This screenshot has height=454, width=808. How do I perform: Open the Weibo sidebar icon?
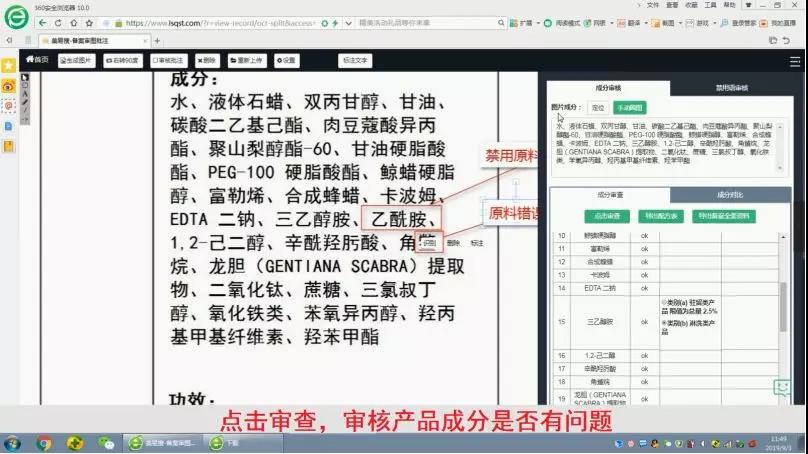[8, 86]
